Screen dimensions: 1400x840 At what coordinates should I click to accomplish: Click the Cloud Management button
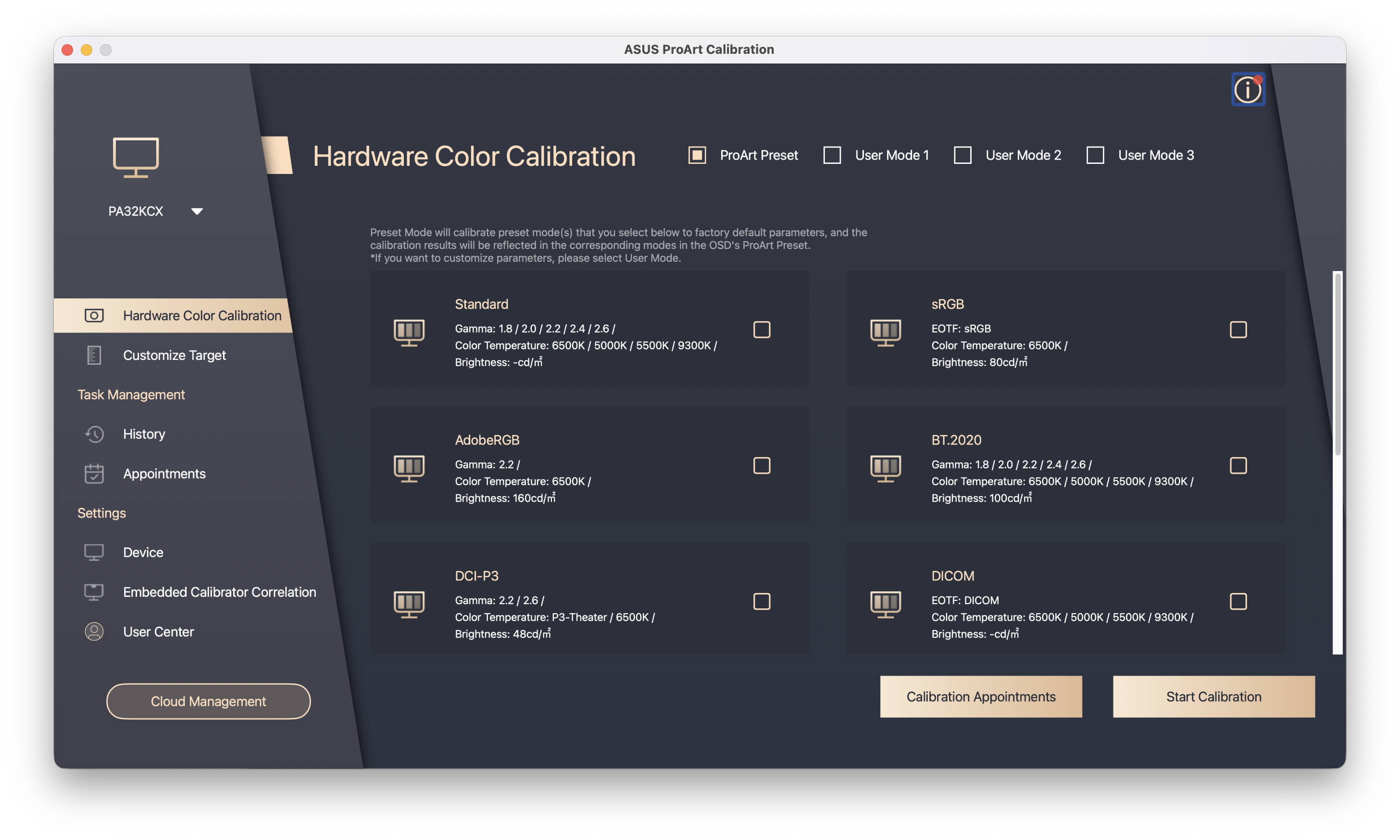[208, 701]
